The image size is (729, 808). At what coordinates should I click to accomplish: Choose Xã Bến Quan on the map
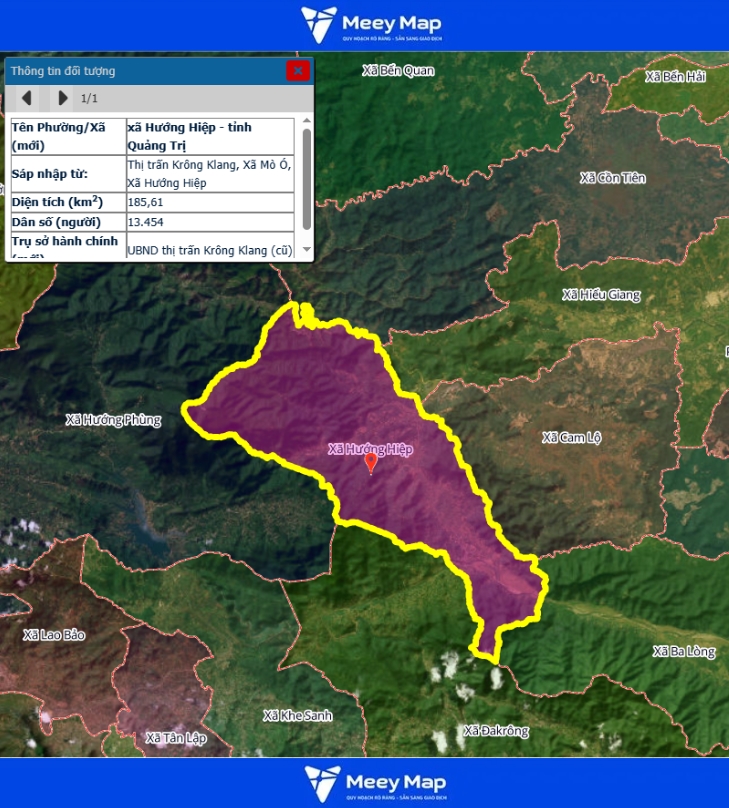click(x=399, y=71)
